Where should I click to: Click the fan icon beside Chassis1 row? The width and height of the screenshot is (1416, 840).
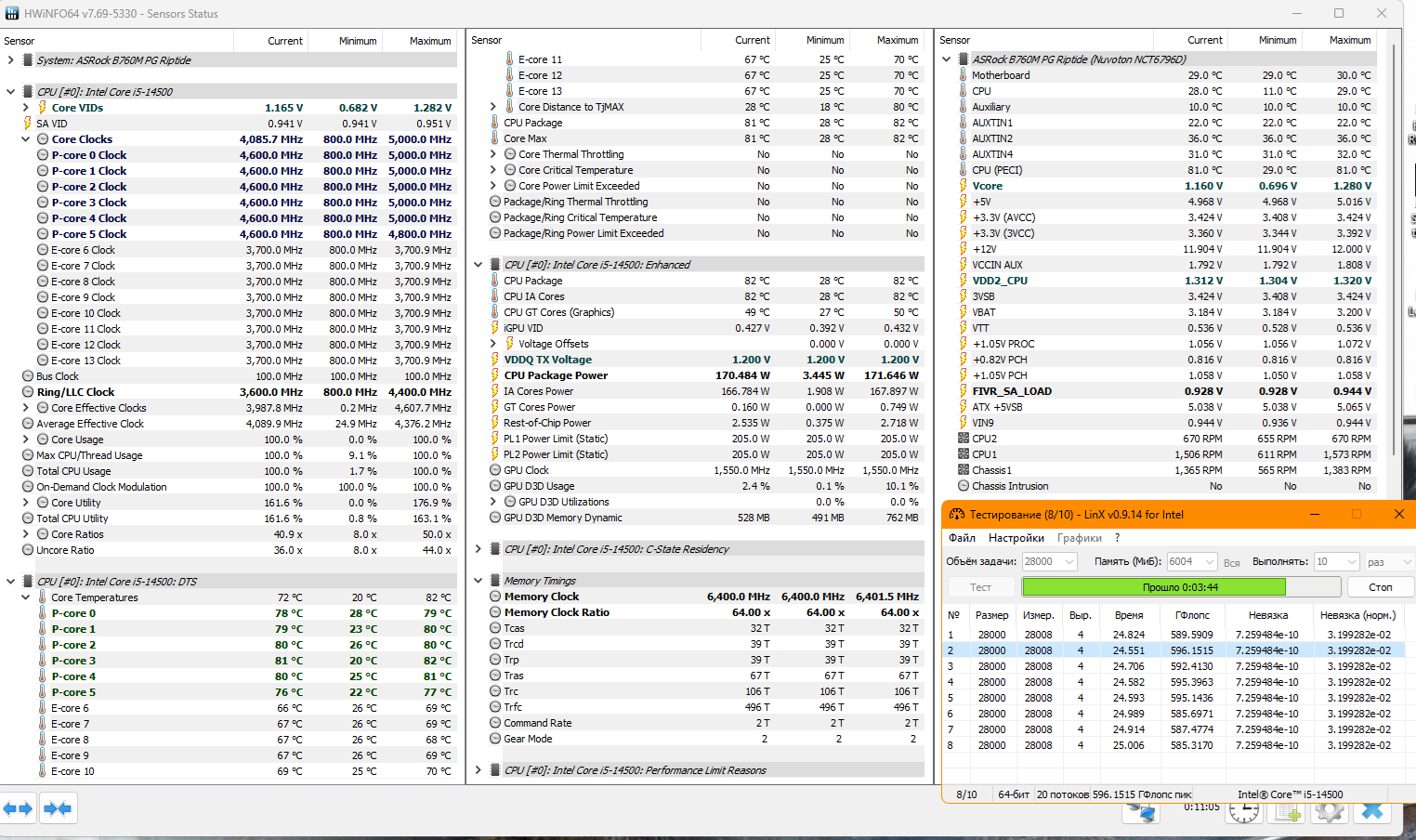(964, 470)
